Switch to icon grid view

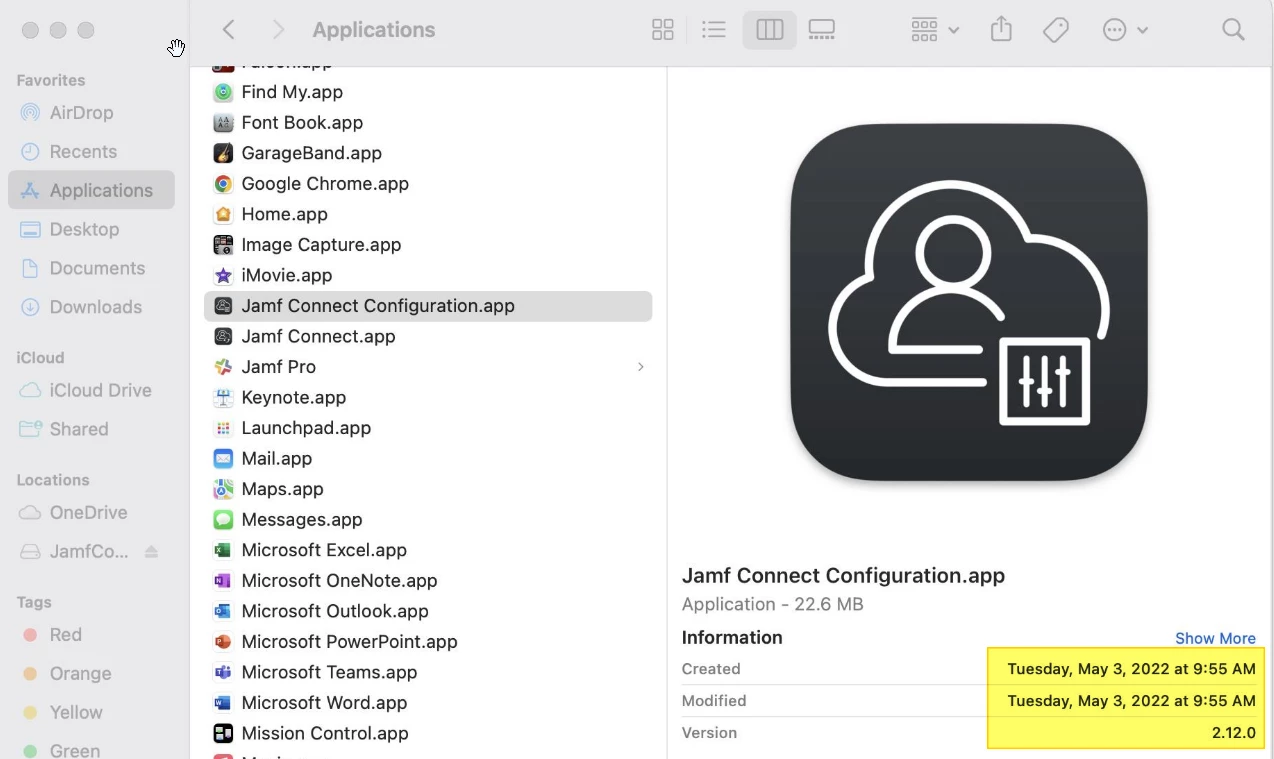click(x=663, y=30)
